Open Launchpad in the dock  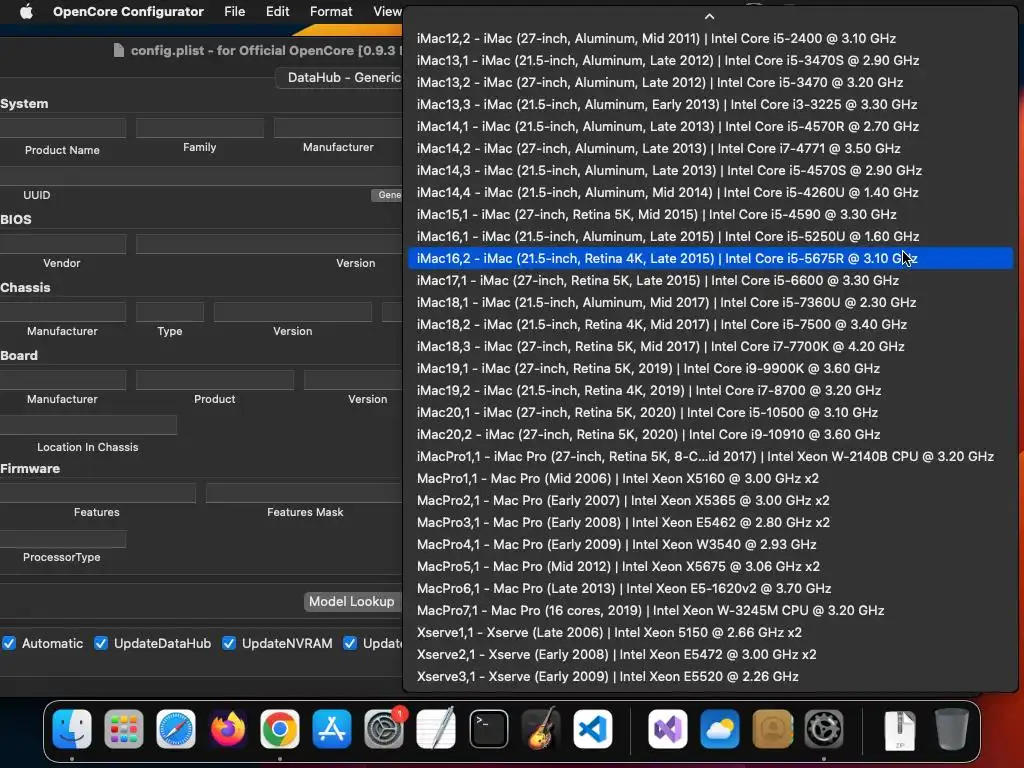[123, 728]
